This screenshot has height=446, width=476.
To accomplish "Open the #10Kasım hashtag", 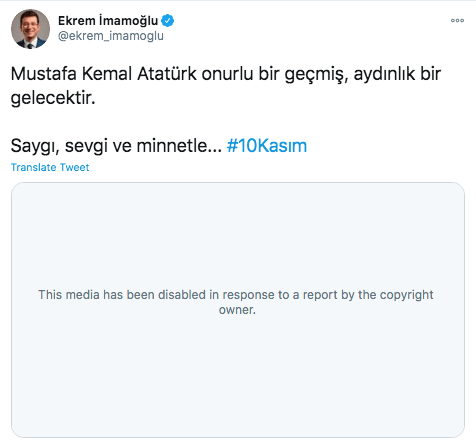I will tap(267, 146).
